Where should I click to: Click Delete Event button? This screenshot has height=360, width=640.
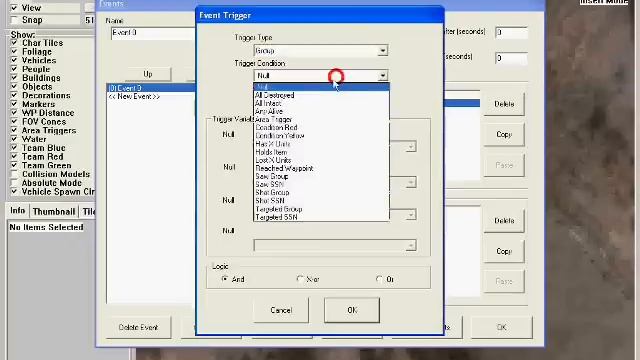(x=138, y=327)
